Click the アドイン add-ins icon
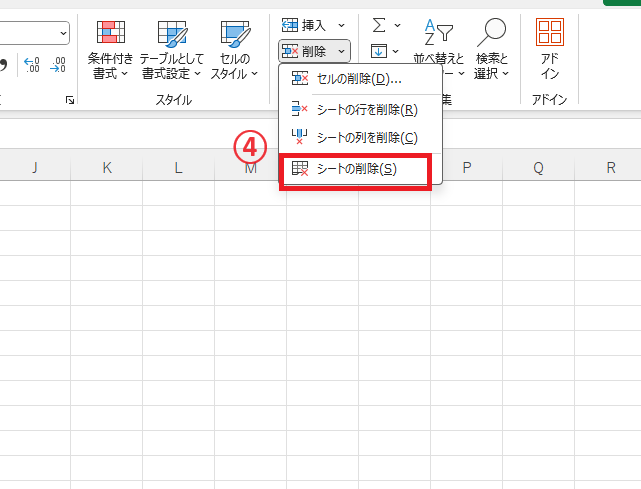The image size is (641, 489). tap(550, 32)
